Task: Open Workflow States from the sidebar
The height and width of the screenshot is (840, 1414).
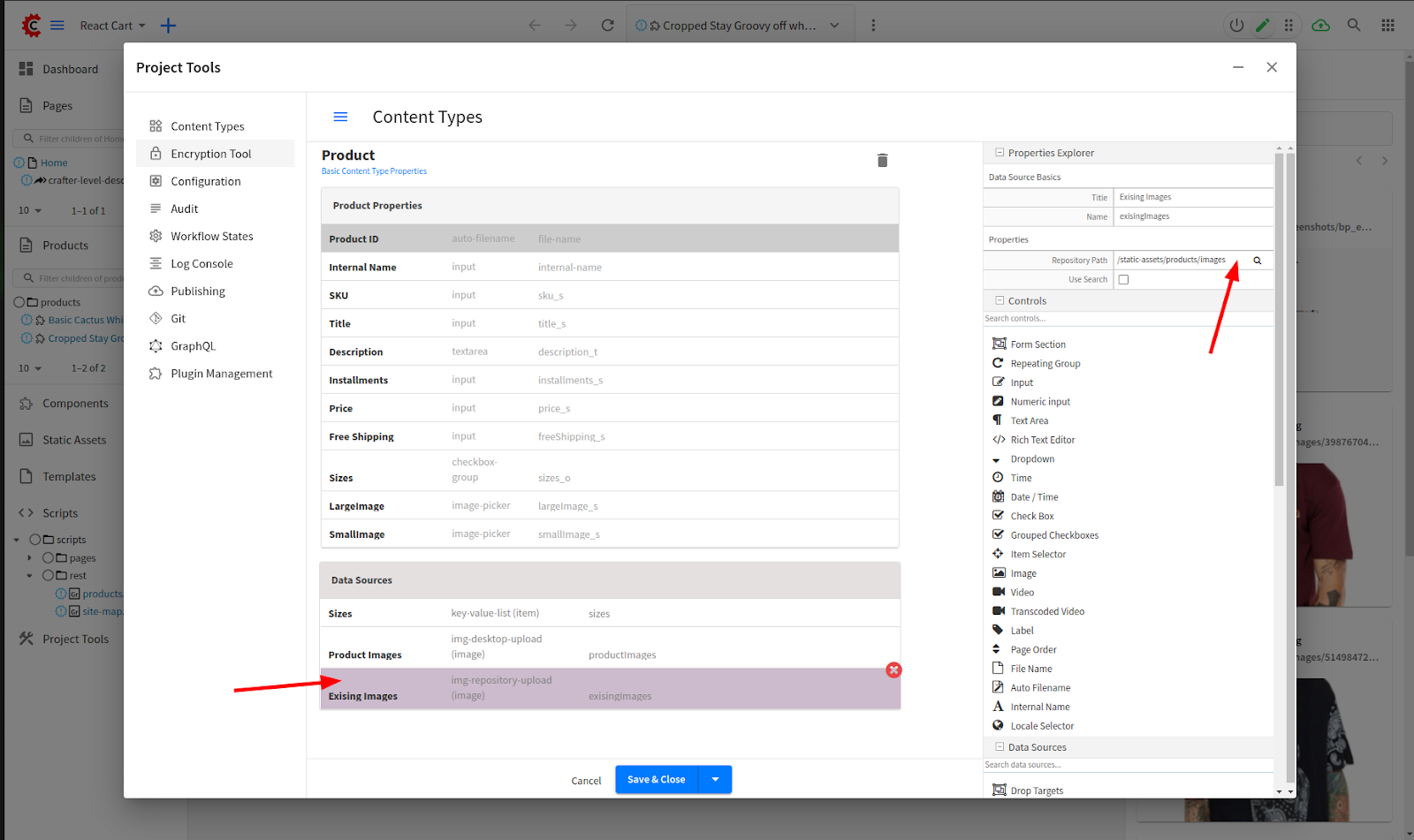Action: 211,237
